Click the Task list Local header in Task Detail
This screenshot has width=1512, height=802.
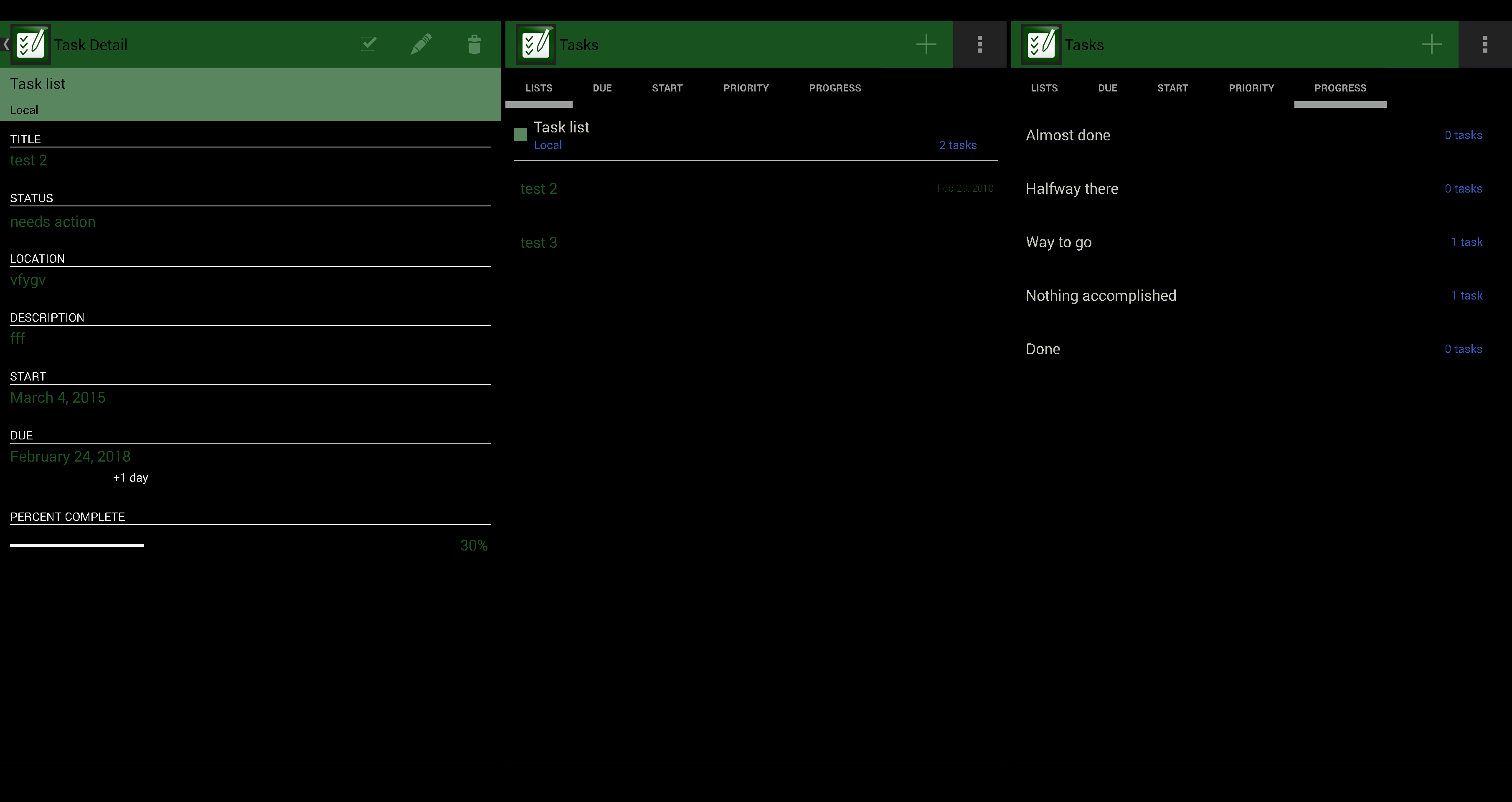pyautogui.click(x=250, y=94)
